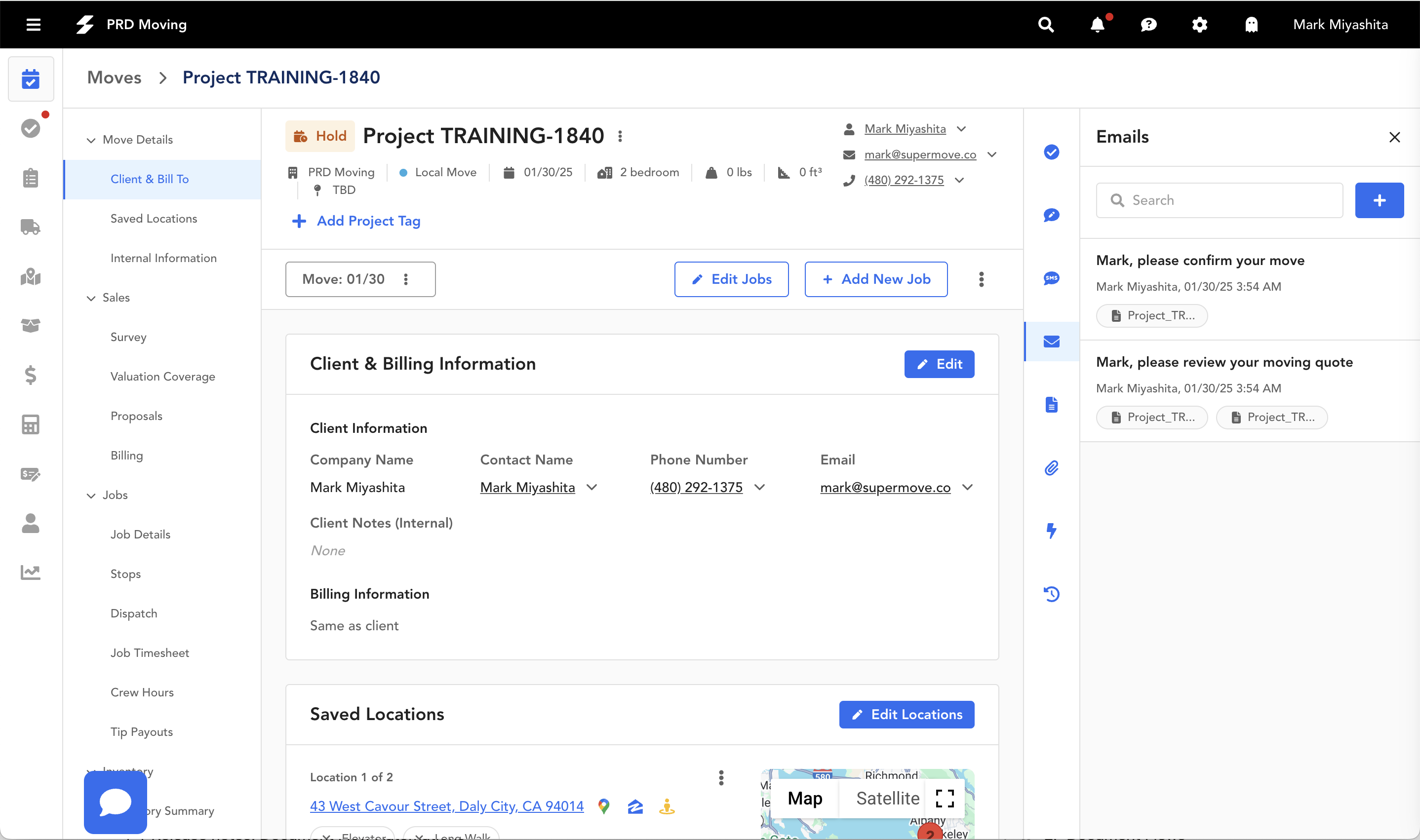Click Edit Jobs button
The image size is (1420, 840).
(731, 279)
